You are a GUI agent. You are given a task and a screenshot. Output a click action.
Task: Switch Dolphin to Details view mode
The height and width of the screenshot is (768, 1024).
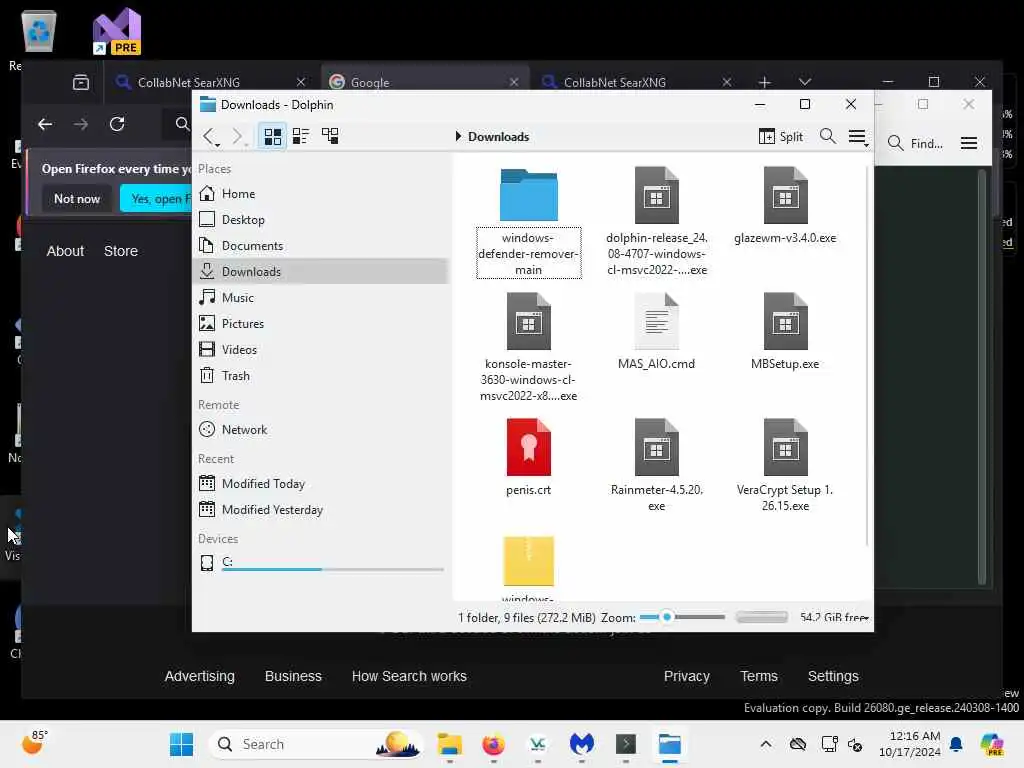tap(330, 136)
